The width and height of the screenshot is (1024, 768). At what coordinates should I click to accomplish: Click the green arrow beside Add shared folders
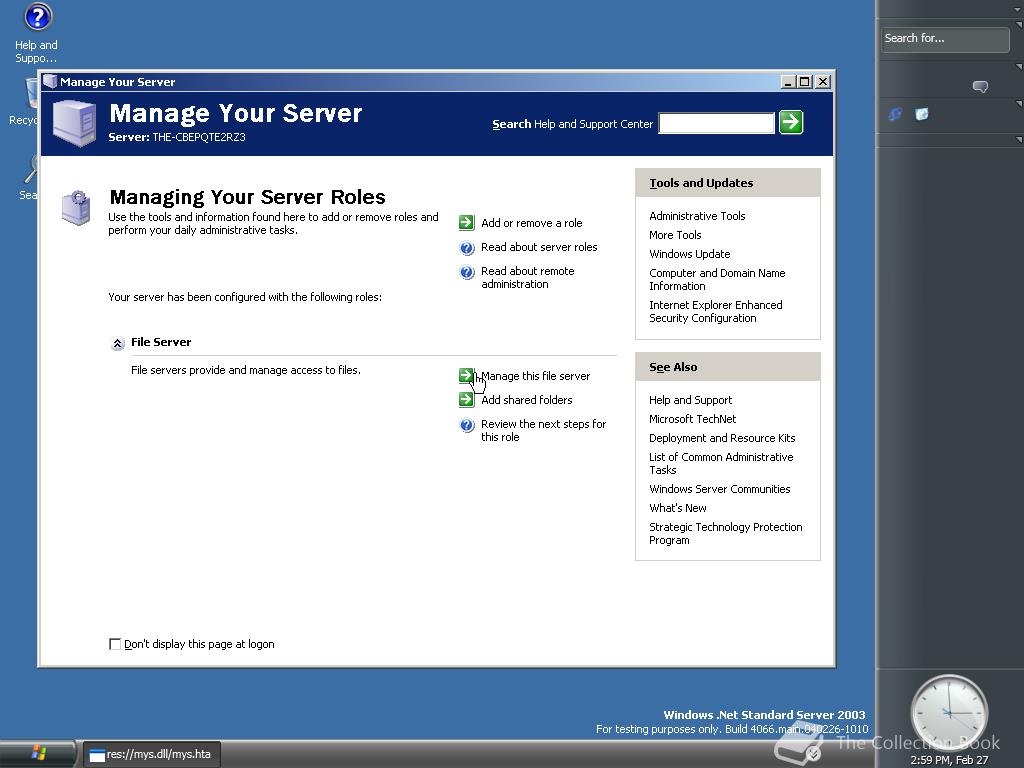point(466,399)
